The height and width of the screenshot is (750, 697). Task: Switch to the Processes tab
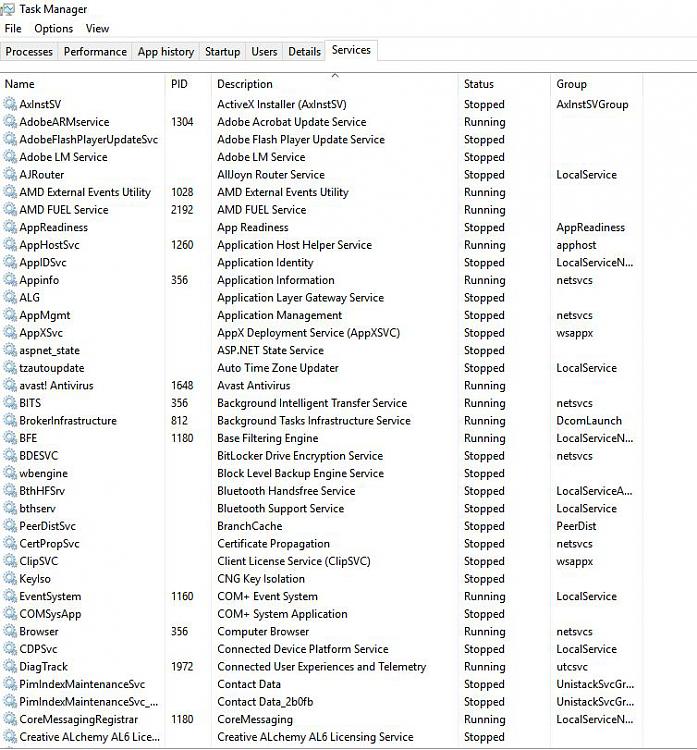click(x=29, y=51)
